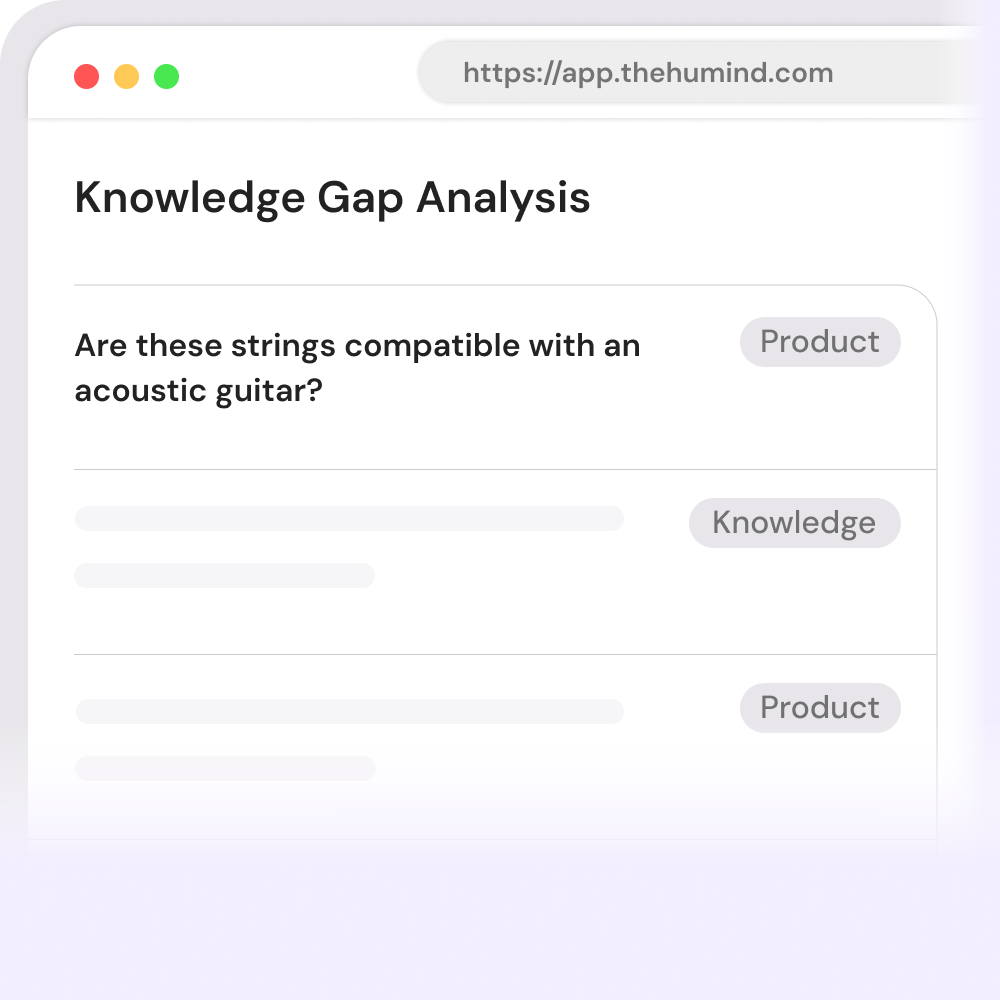Click the word "Knowledge" in the page heading

[x=188, y=198]
